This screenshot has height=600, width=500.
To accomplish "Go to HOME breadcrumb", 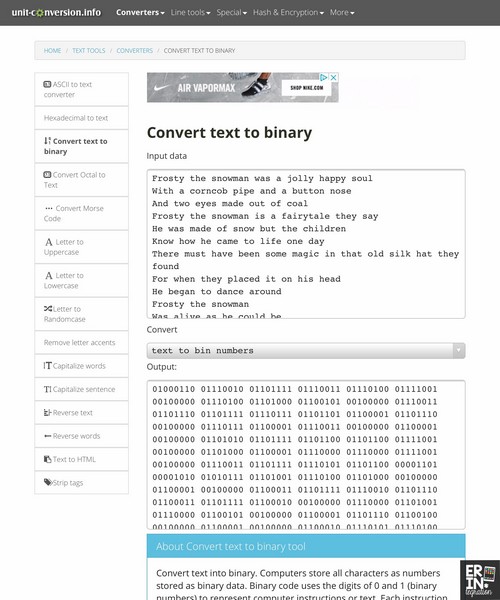I will click(x=52, y=51).
